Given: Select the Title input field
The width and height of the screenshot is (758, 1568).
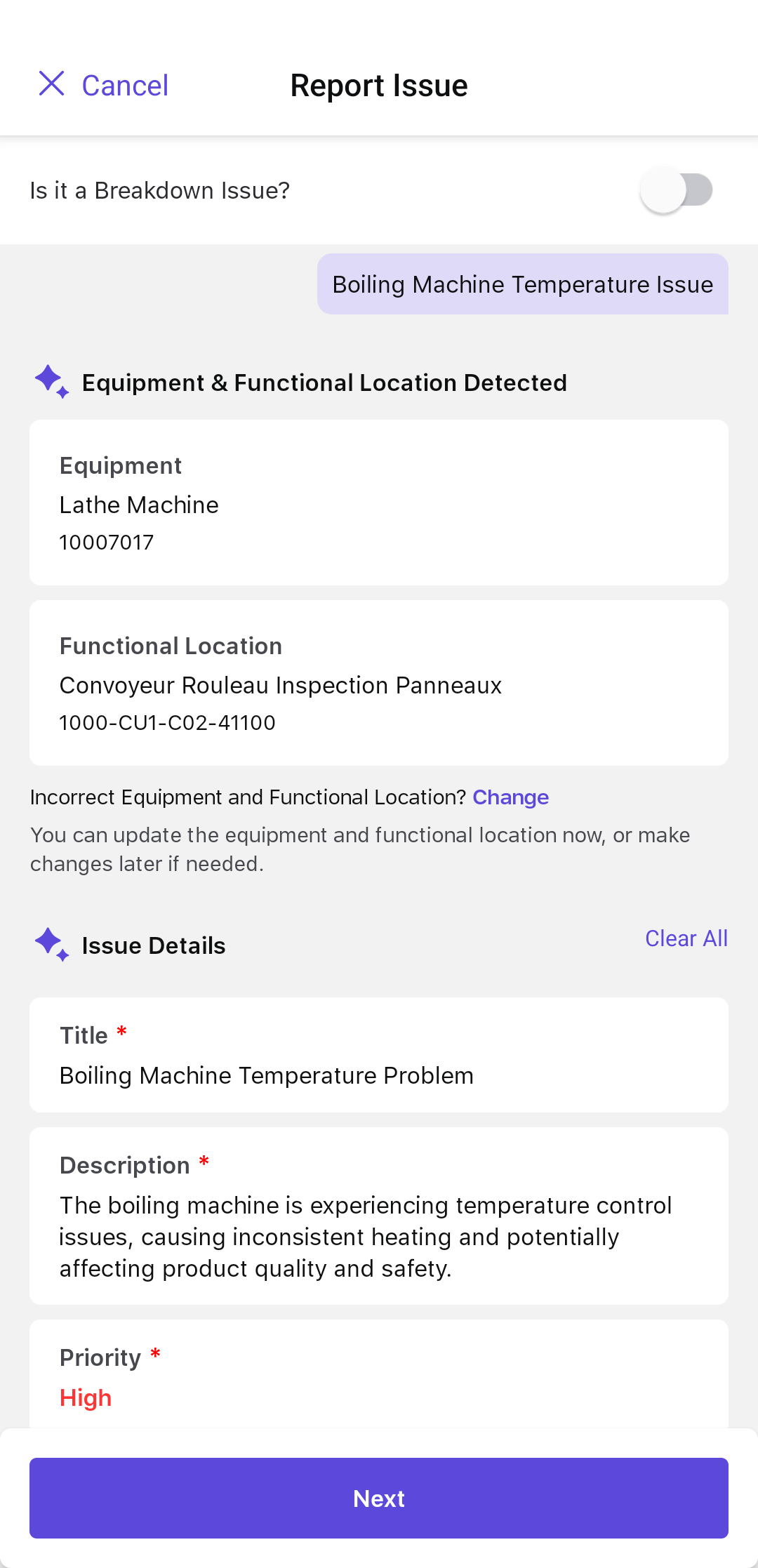Looking at the screenshot, I should 379,1055.
